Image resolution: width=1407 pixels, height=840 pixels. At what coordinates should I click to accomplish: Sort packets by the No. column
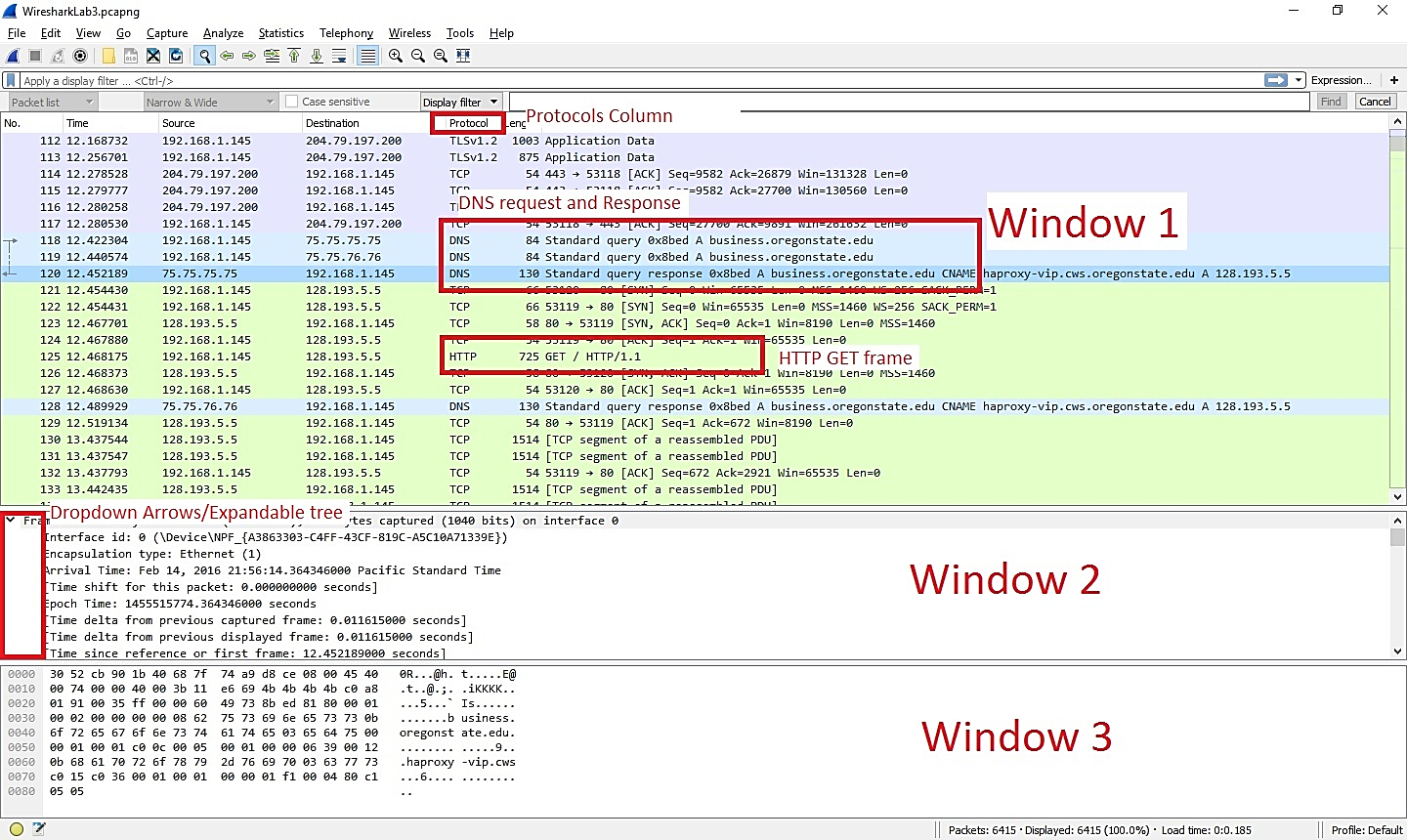point(31,123)
